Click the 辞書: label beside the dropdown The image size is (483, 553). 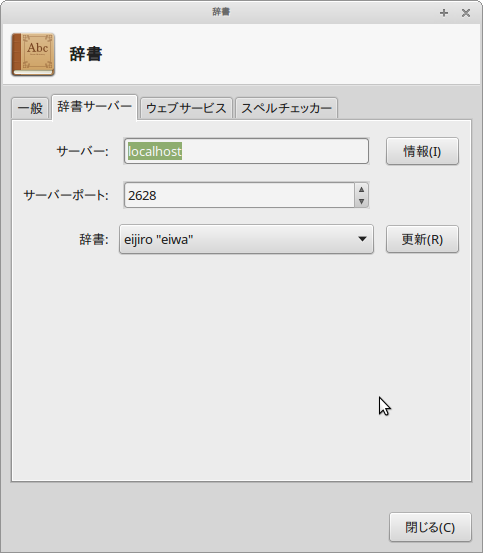94,239
